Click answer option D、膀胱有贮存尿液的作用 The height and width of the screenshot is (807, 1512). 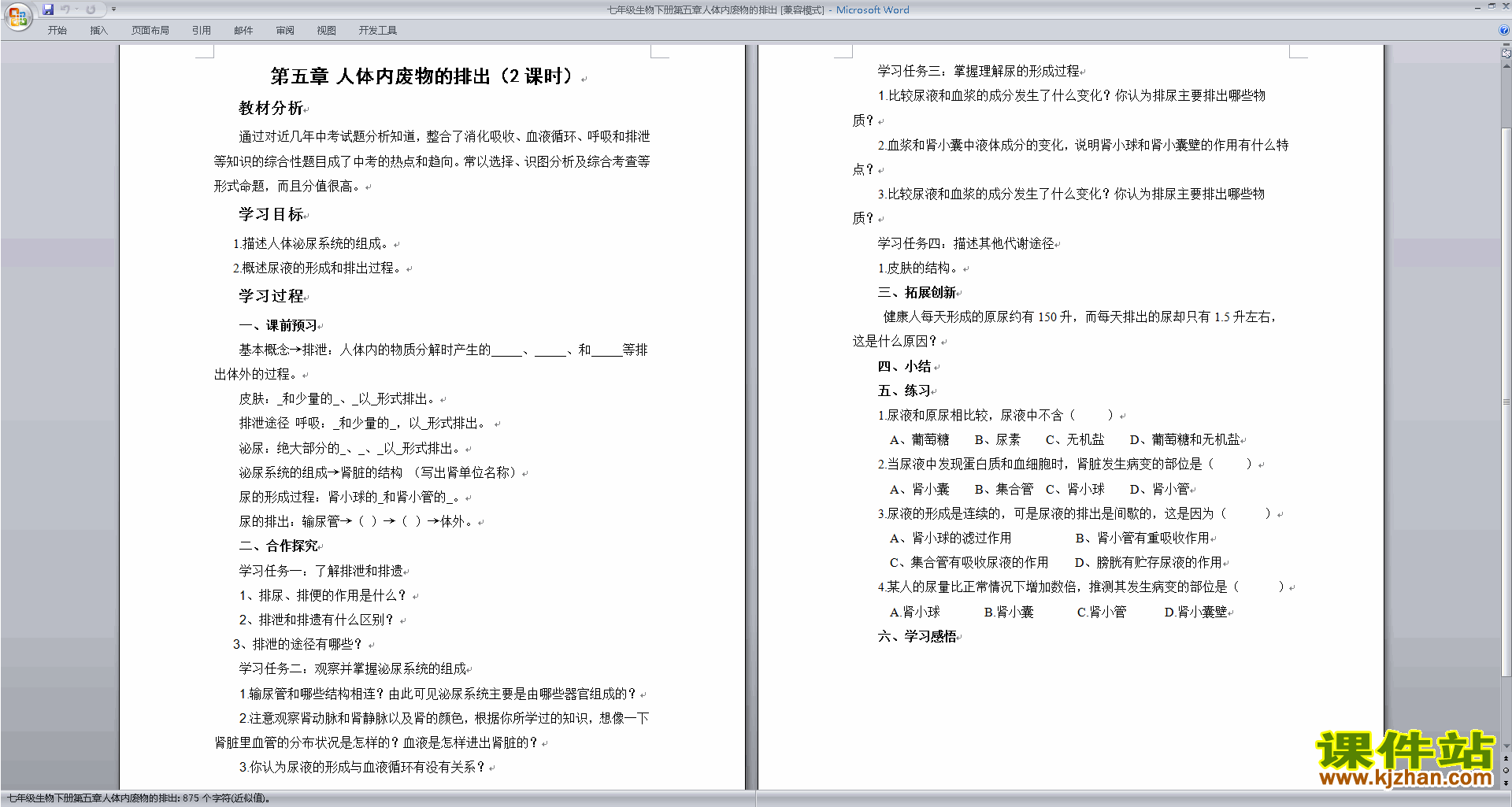(1149, 562)
